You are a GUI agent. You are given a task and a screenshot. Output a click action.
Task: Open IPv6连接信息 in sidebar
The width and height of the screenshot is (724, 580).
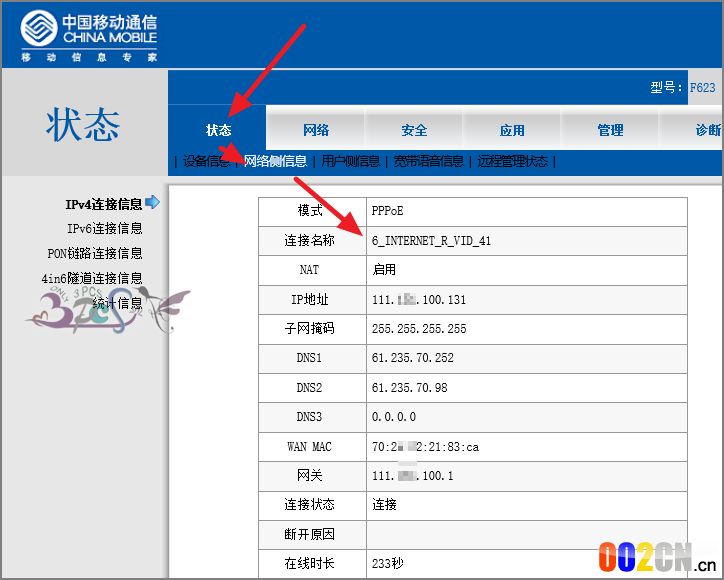pyautogui.click(x=105, y=228)
